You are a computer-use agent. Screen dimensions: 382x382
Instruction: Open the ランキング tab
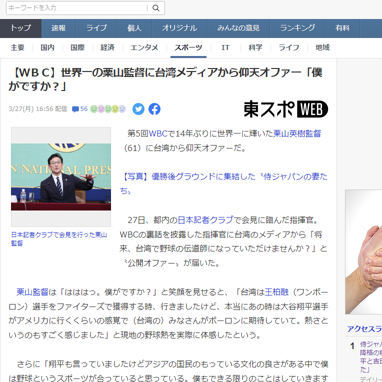[298, 28]
